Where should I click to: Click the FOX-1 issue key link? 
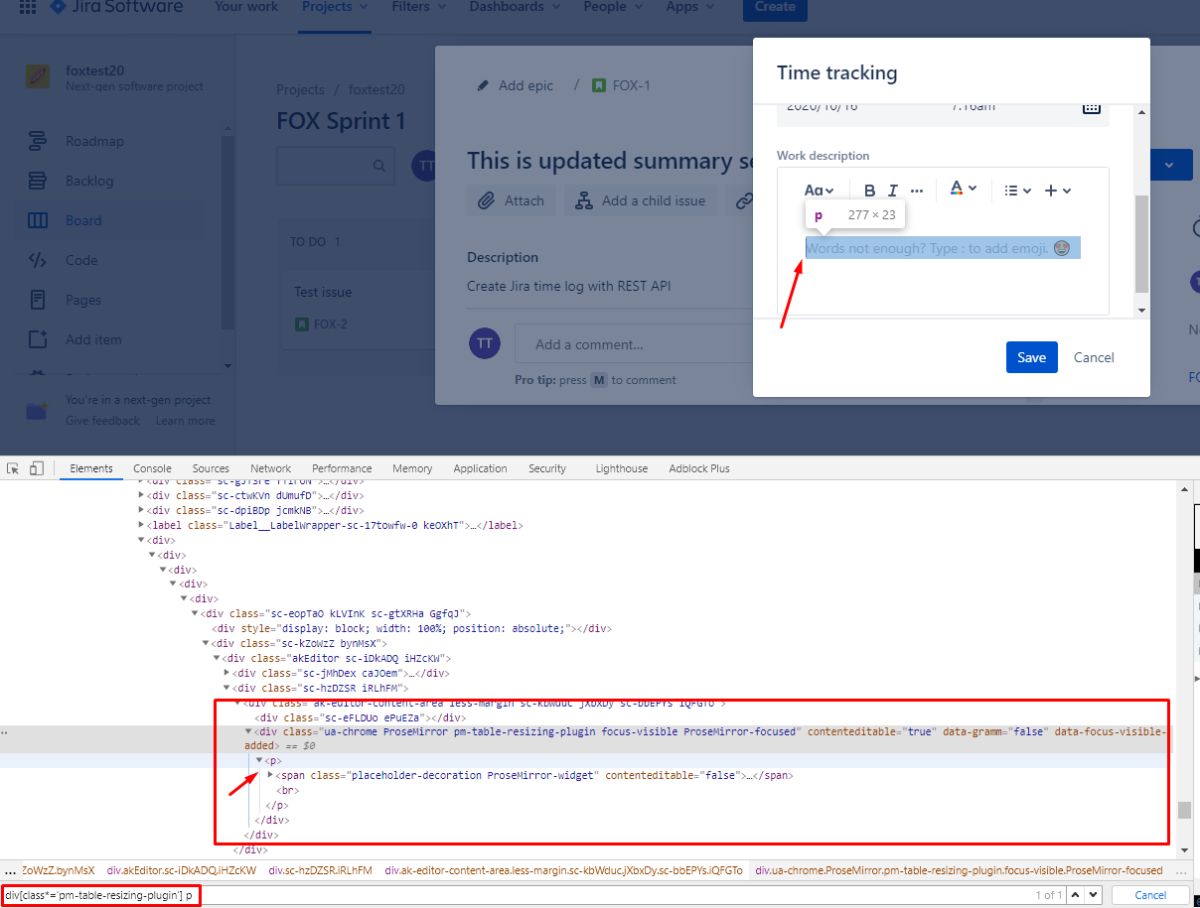pos(631,86)
